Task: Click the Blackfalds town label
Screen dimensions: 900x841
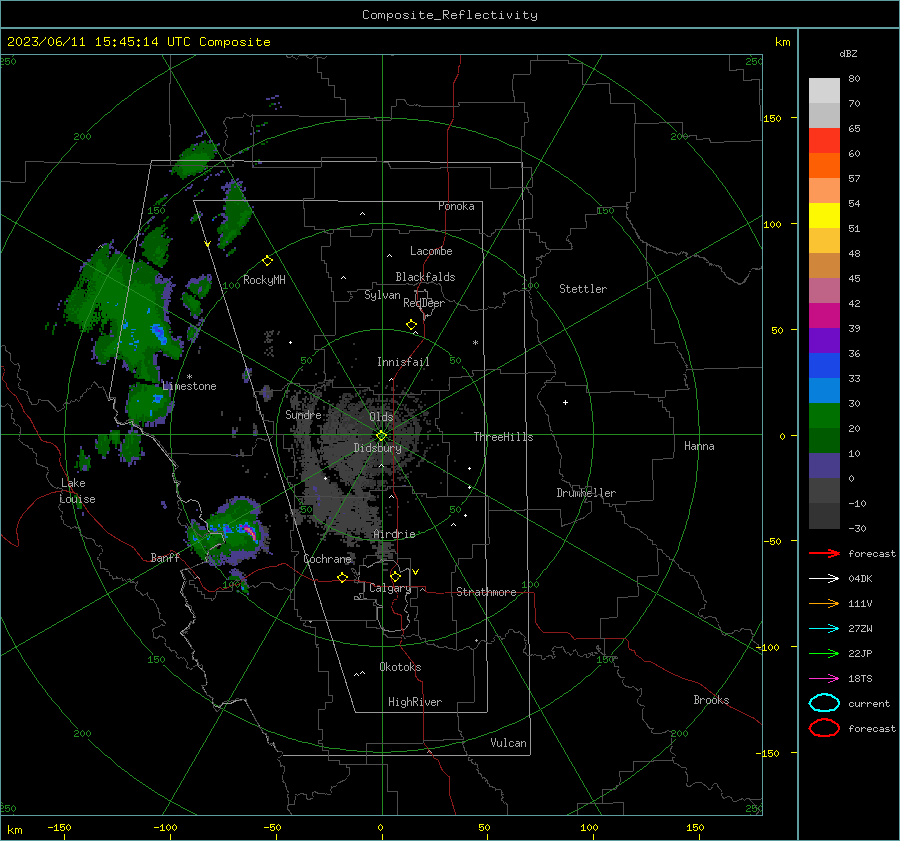Action: pyautogui.click(x=425, y=277)
